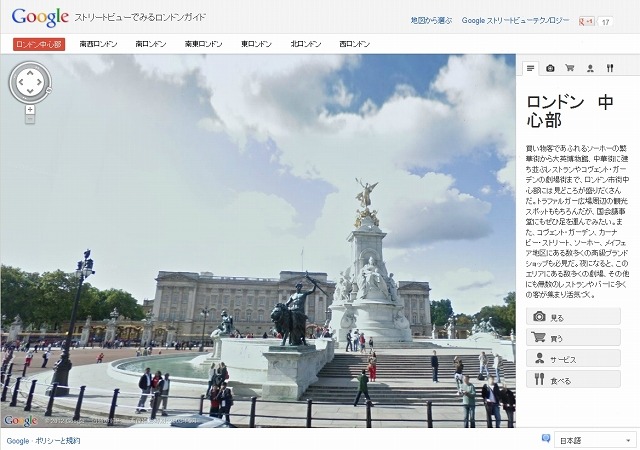Click the ストリートビューでみるロンドンガイド title

coord(140,18)
